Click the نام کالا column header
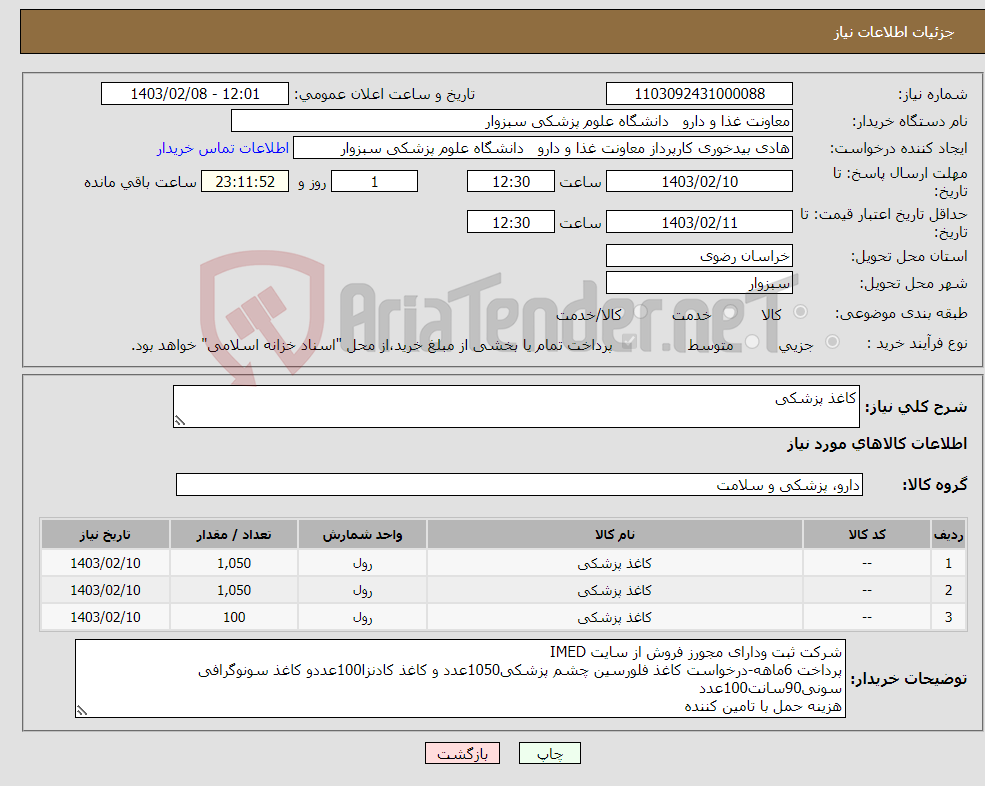This screenshot has width=985, height=786. point(614,535)
